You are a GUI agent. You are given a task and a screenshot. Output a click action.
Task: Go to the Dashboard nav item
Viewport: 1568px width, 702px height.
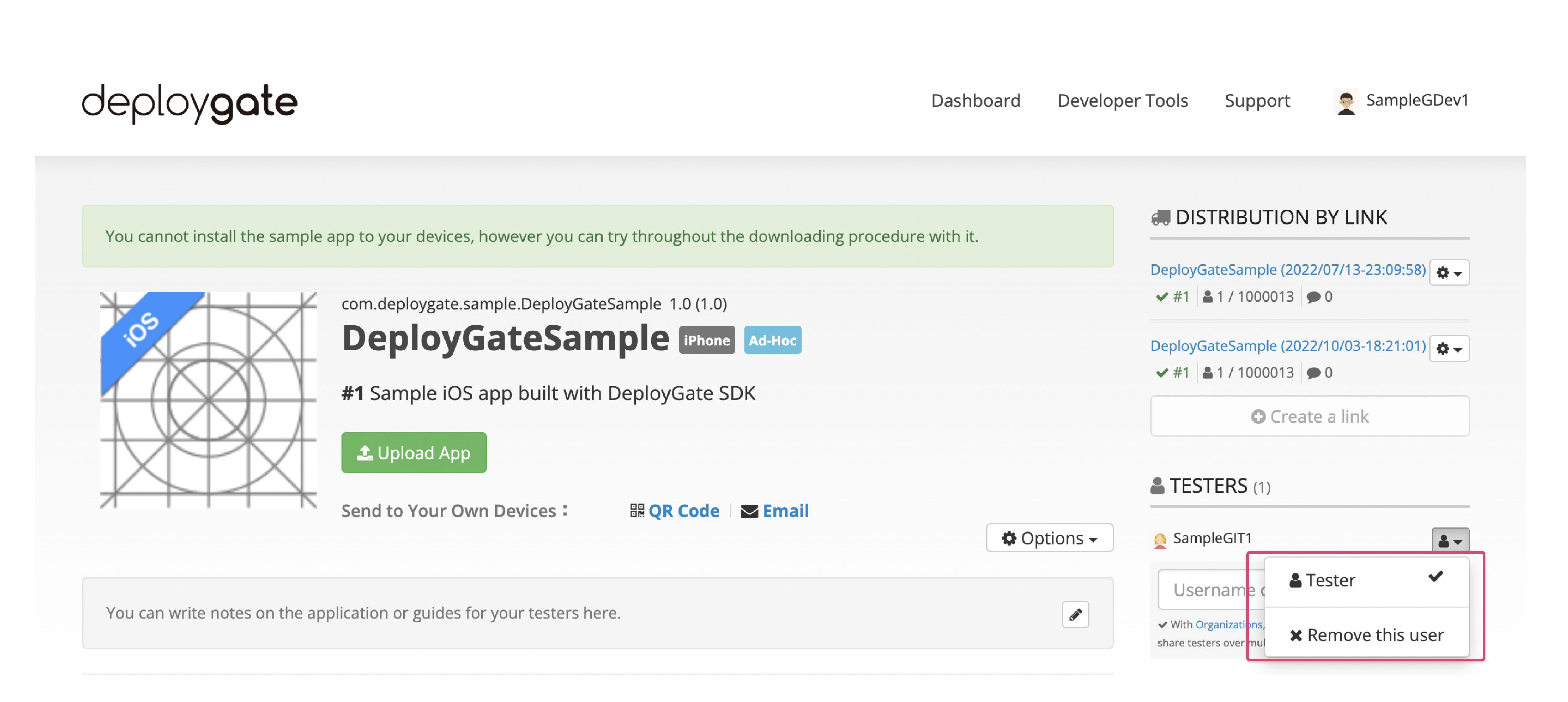(975, 100)
